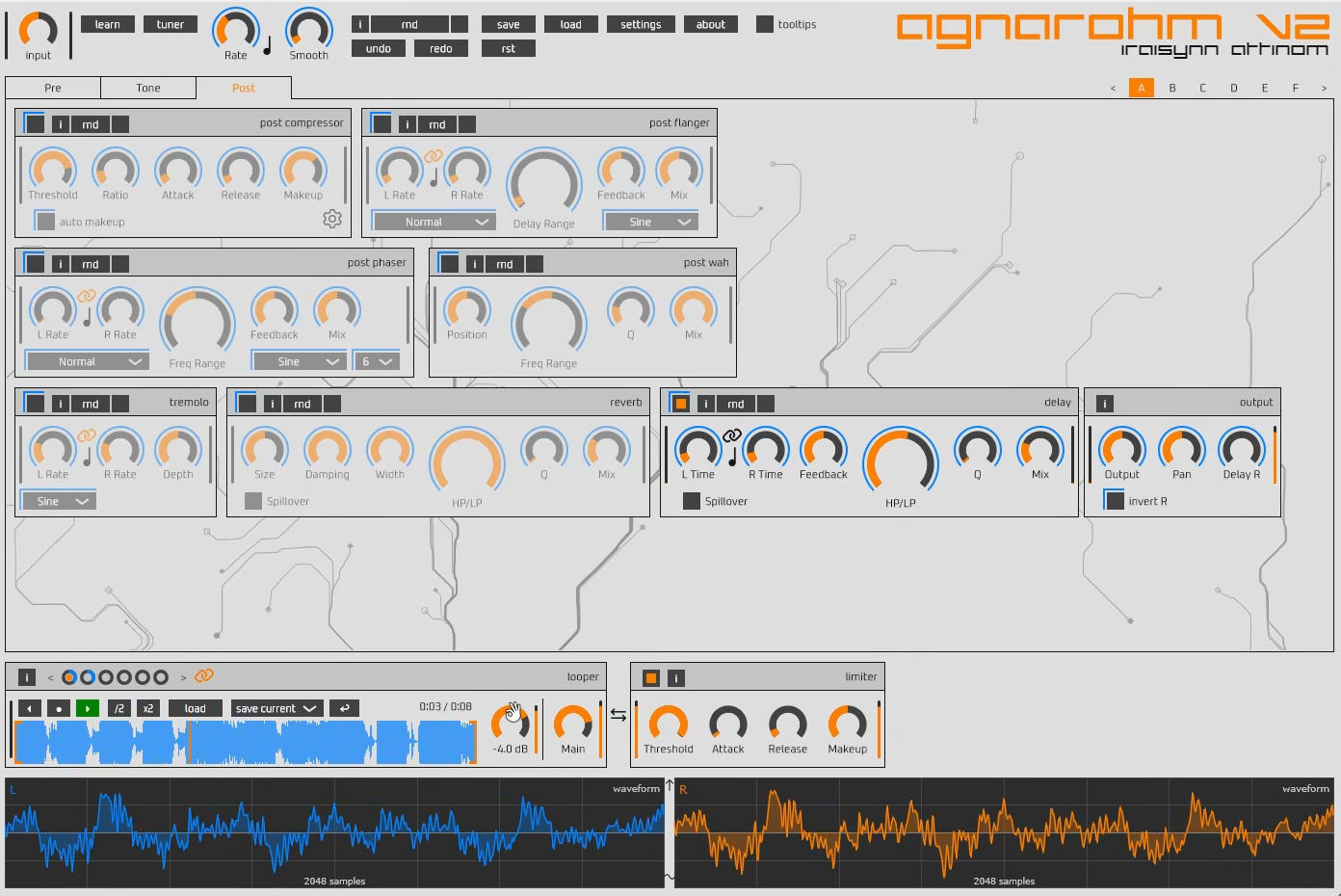Click the looper link chain icon
The width and height of the screenshot is (1341, 896).
click(204, 676)
